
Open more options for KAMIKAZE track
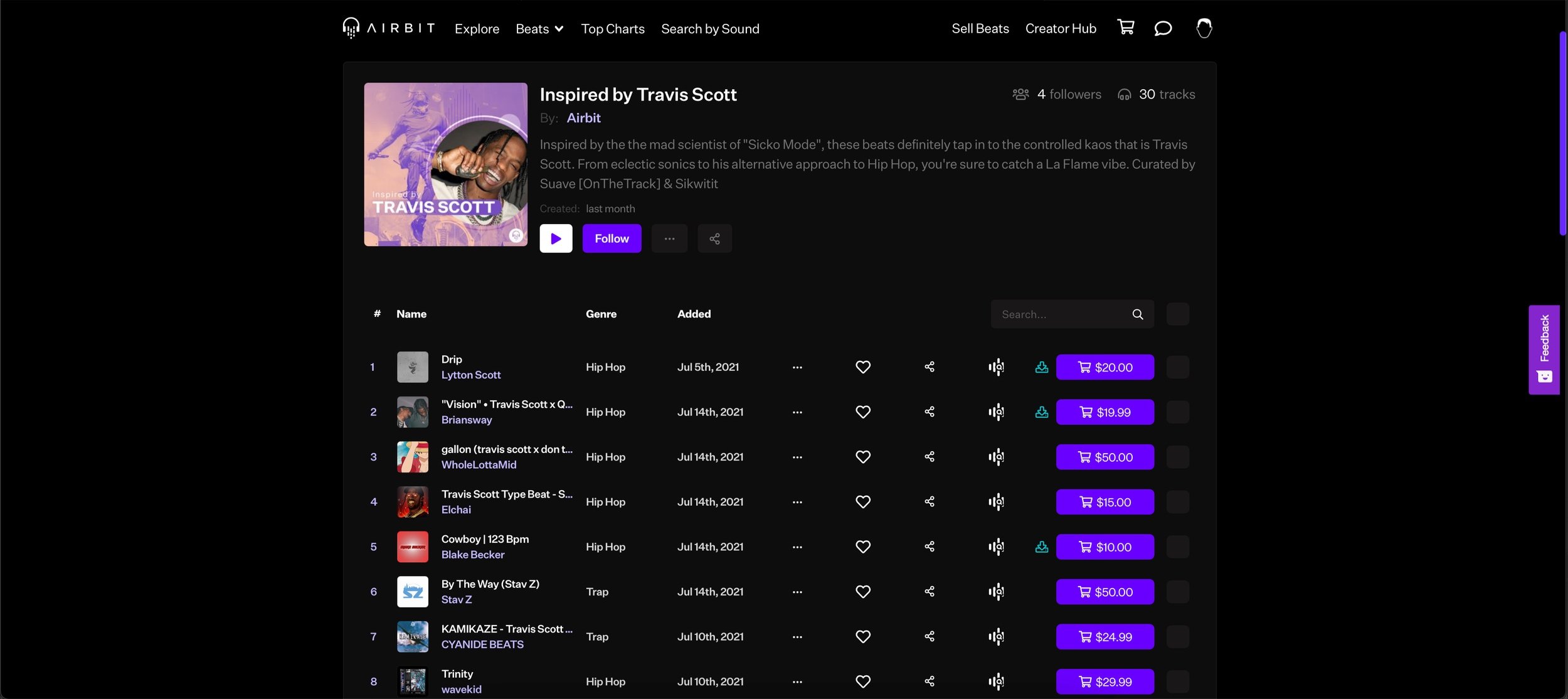pos(797,637)
